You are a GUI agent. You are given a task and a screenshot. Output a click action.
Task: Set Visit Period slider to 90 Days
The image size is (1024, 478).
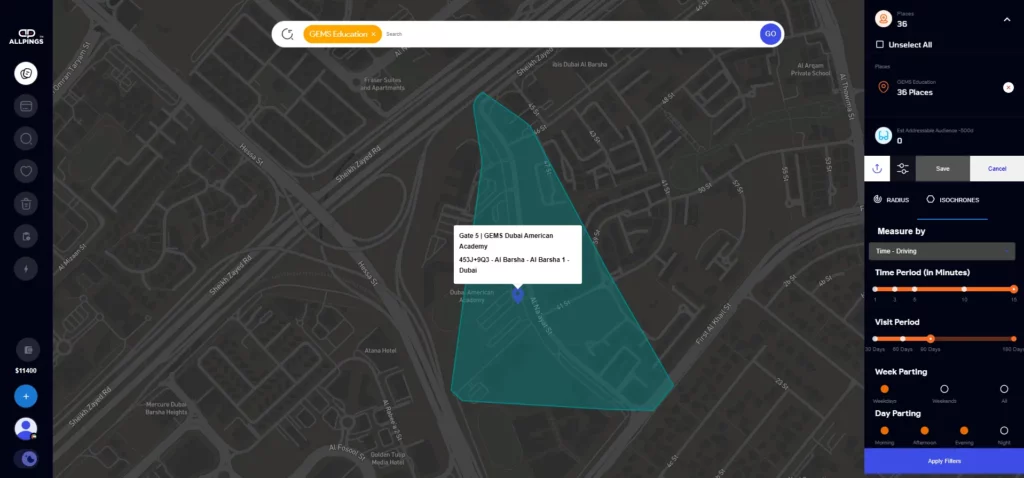click(931, 339)
